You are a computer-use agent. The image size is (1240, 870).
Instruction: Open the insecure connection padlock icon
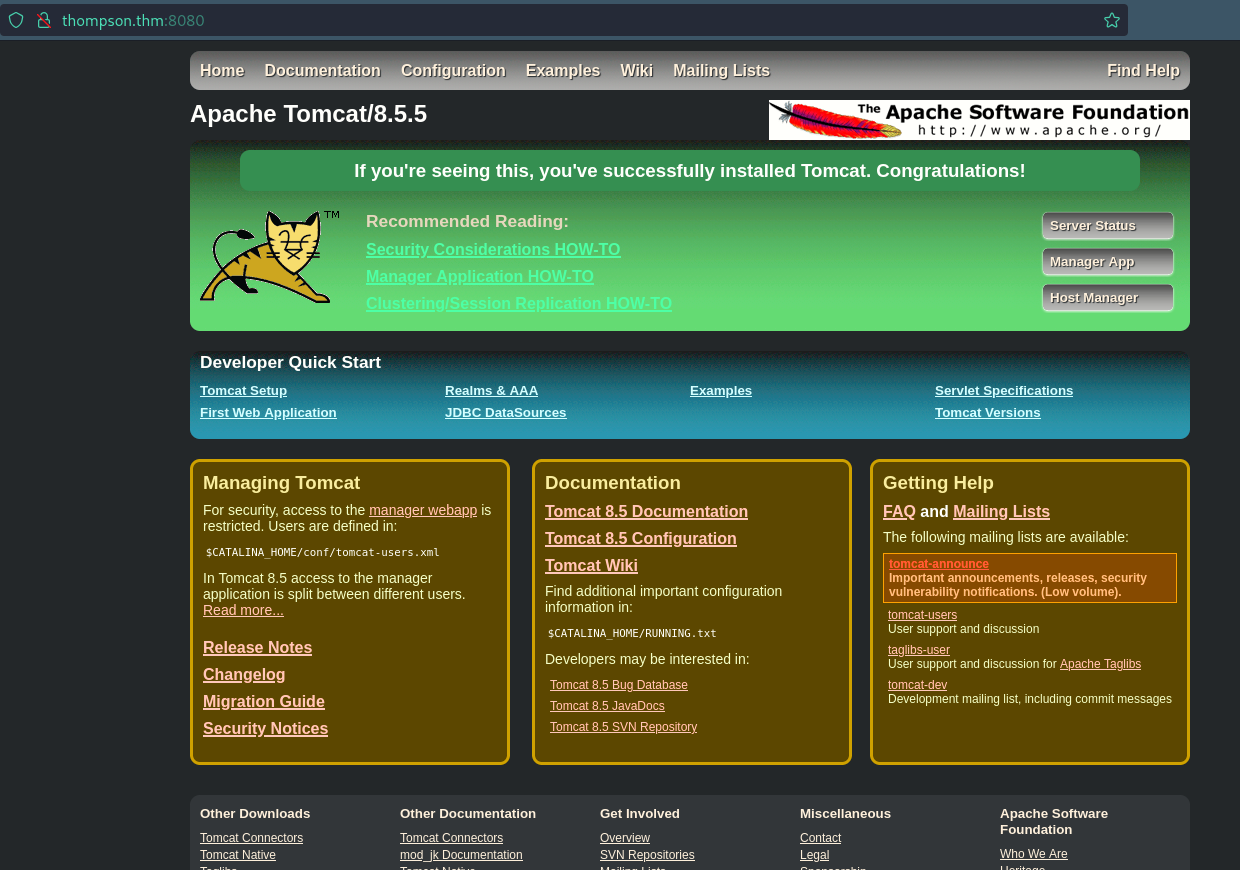click(x=43, y=20)
